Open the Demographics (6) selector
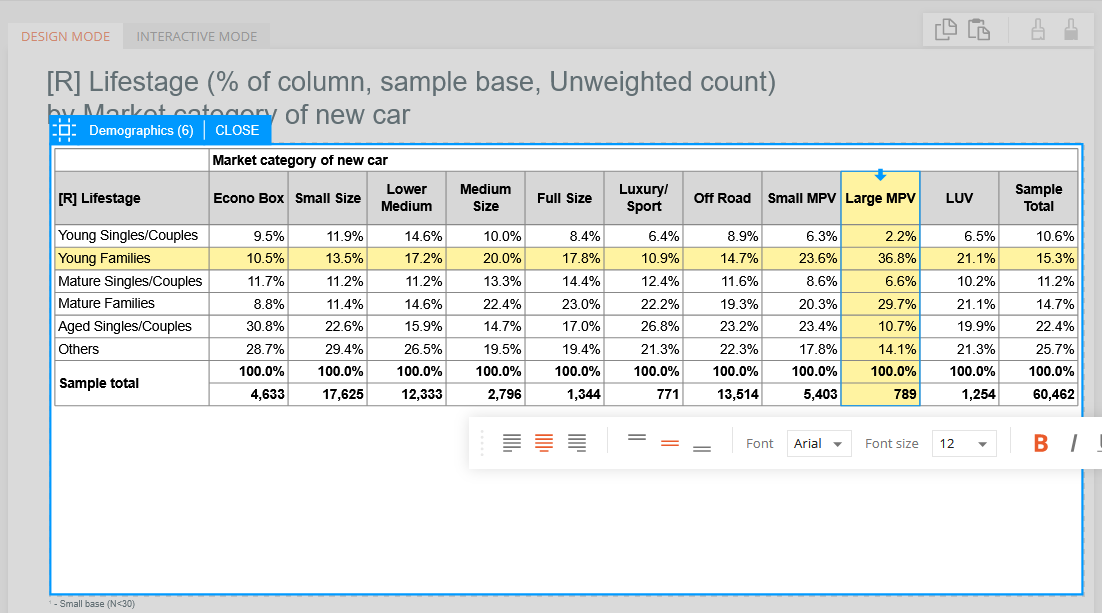 (x=141, y=130)
